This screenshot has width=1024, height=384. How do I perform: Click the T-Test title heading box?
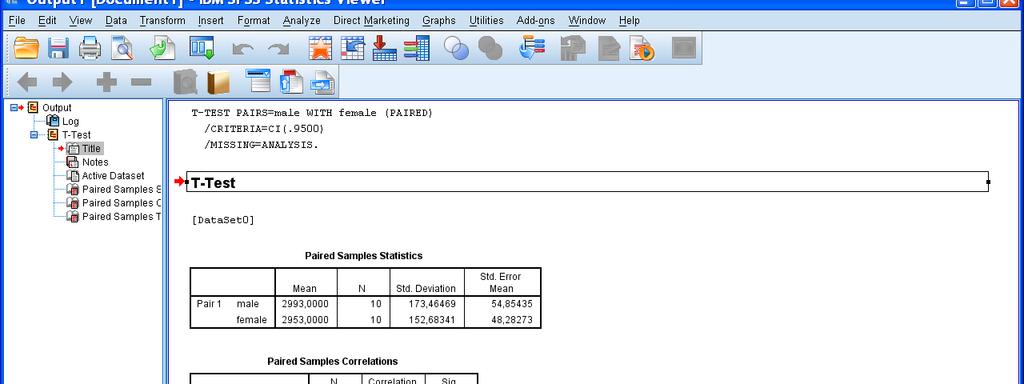[x=587, y=182]
